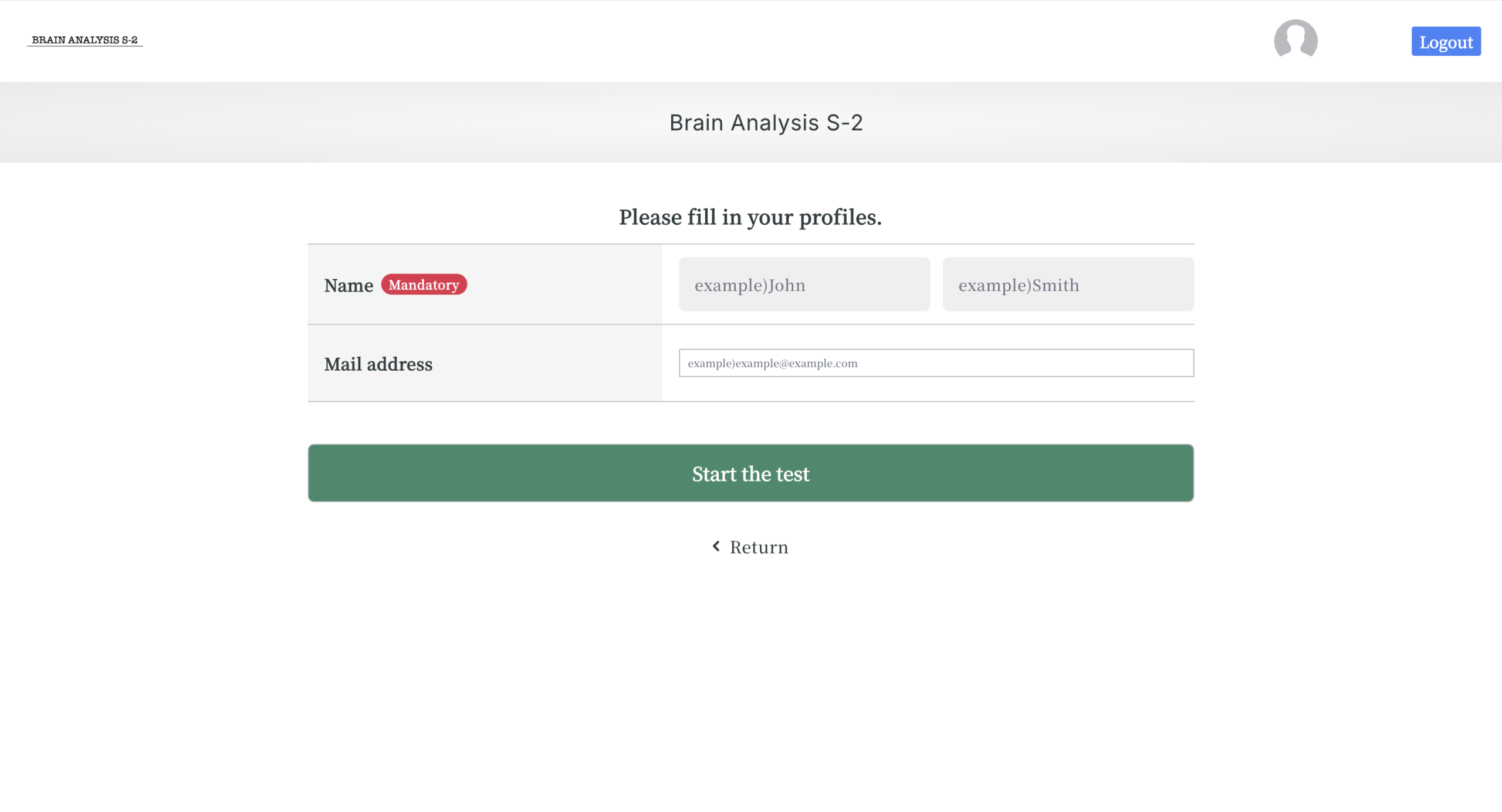The image size is (1502, 812).
Task: Click the 'Please fill in your profiles.' heading
Action: coord(750,217)
